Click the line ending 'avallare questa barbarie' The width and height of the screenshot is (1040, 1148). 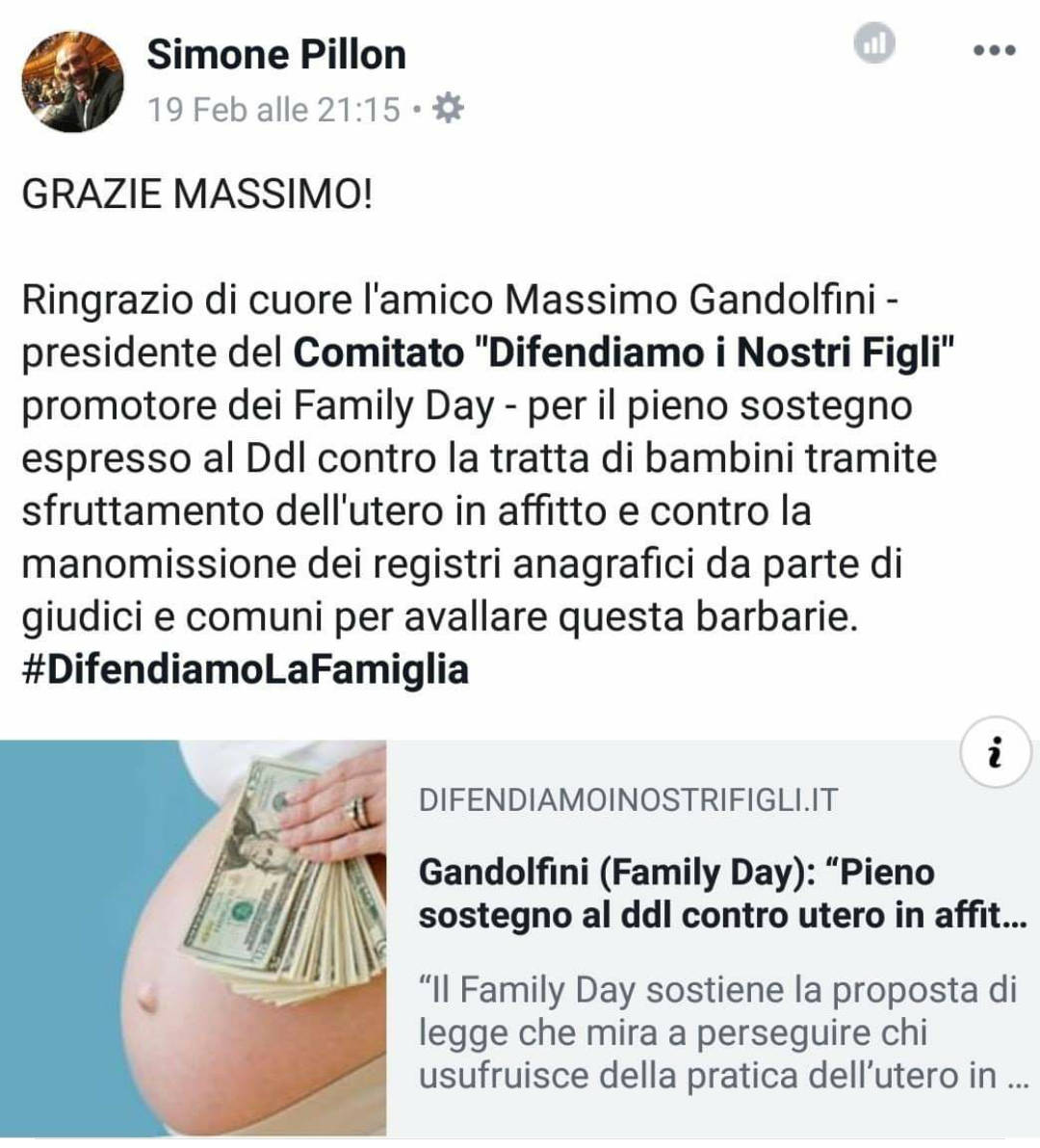tap(439, 617)
